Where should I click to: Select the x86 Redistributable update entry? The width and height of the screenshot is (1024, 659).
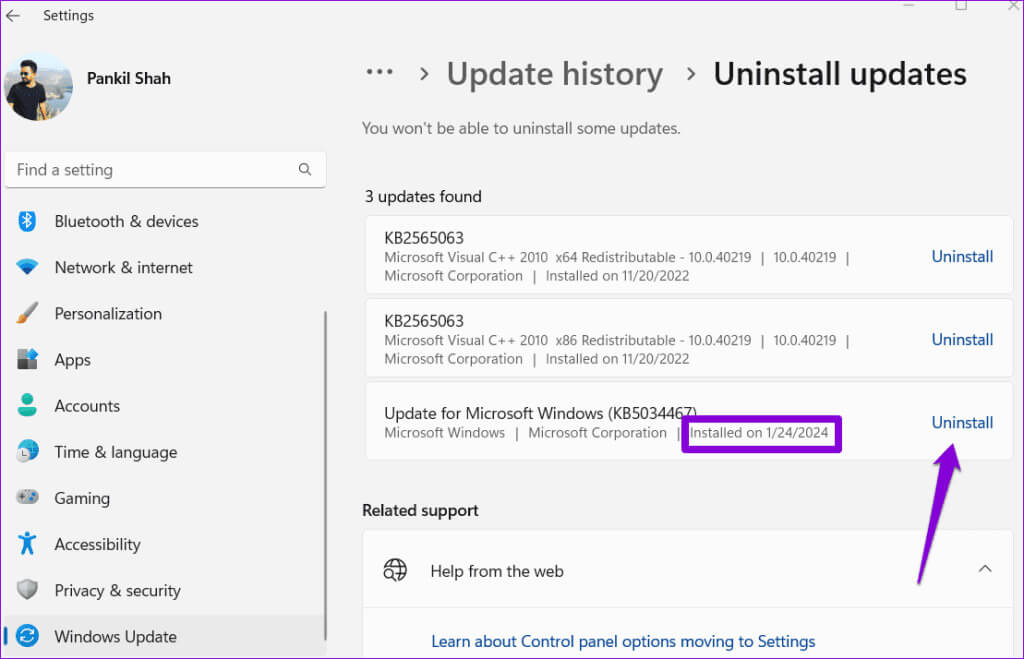[x=689, y=338]
